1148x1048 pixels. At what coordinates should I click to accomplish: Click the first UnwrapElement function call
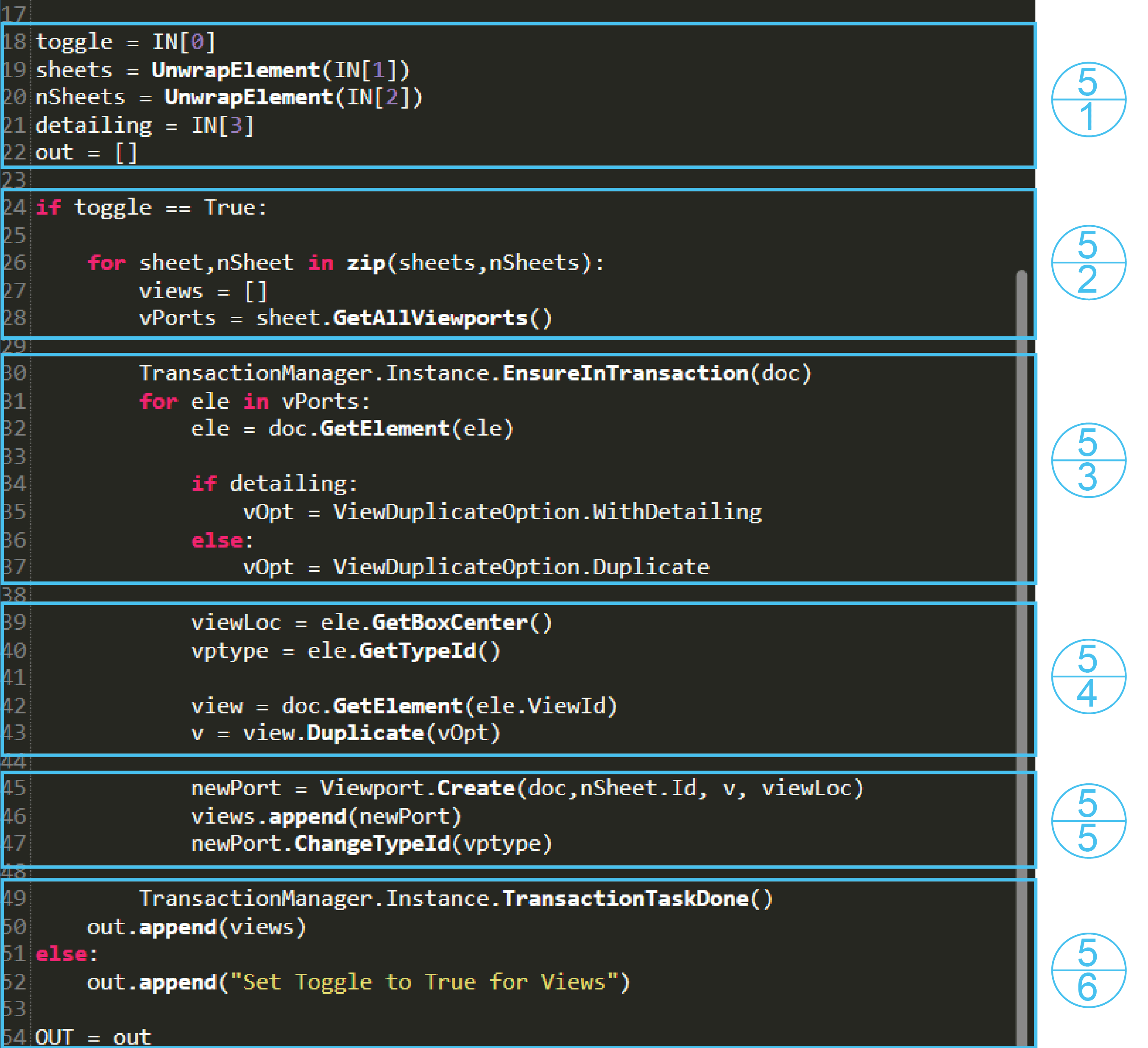tap(235, 70)
